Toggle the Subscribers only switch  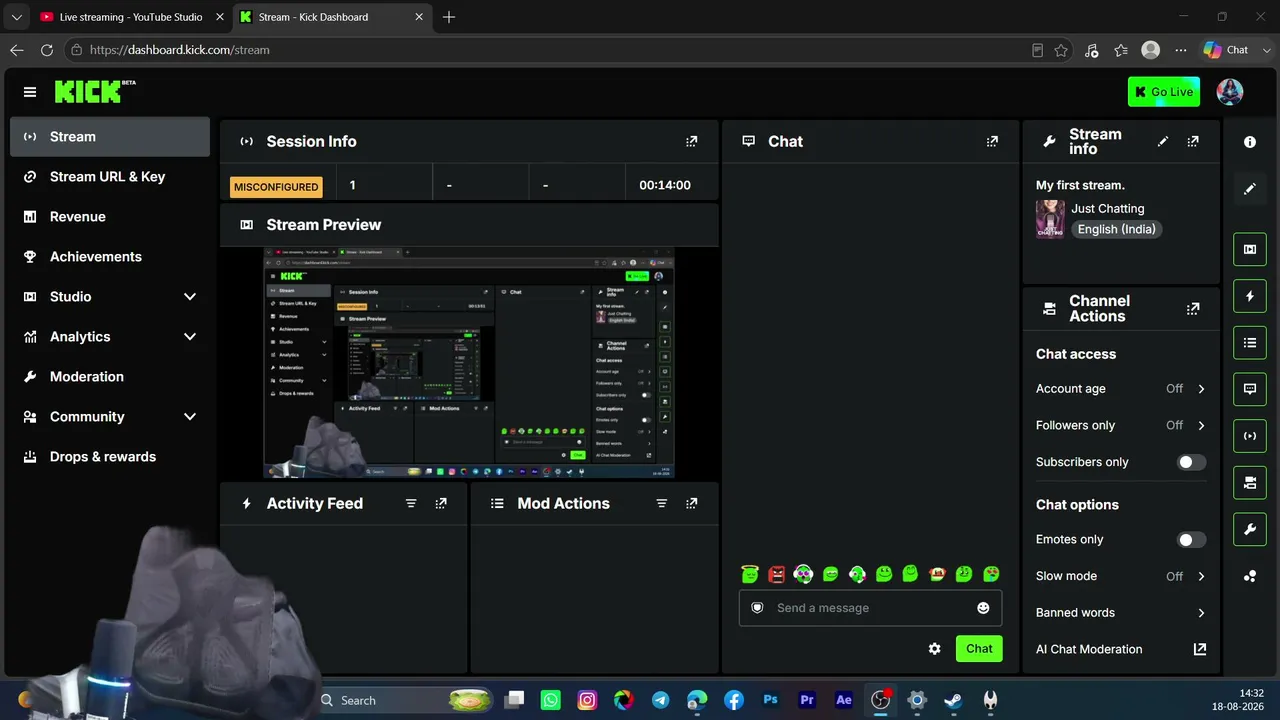tap(1191, 462)
